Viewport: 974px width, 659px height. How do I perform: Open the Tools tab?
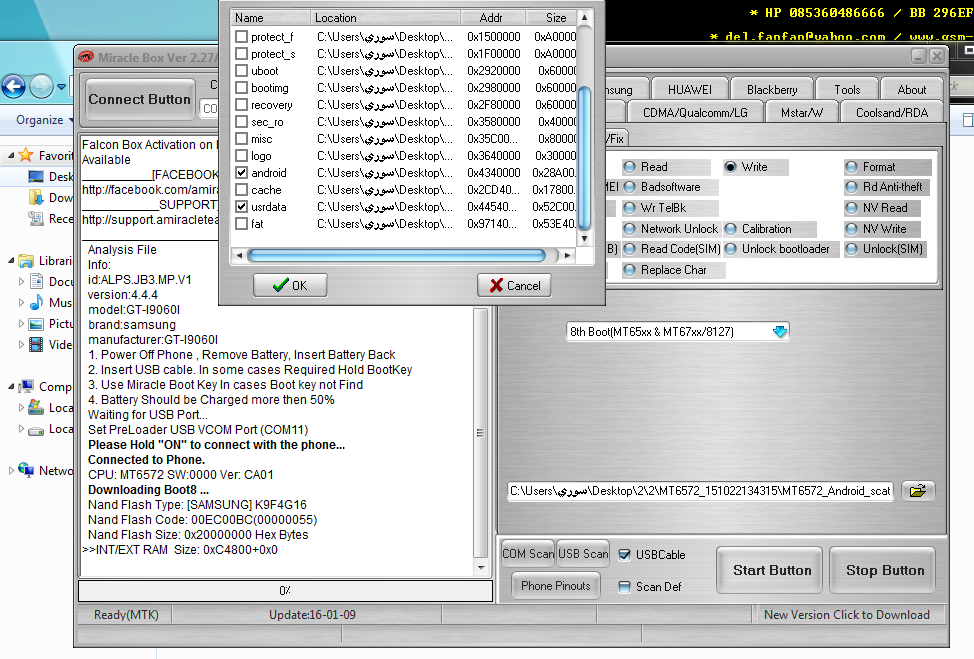coord(847,89)
